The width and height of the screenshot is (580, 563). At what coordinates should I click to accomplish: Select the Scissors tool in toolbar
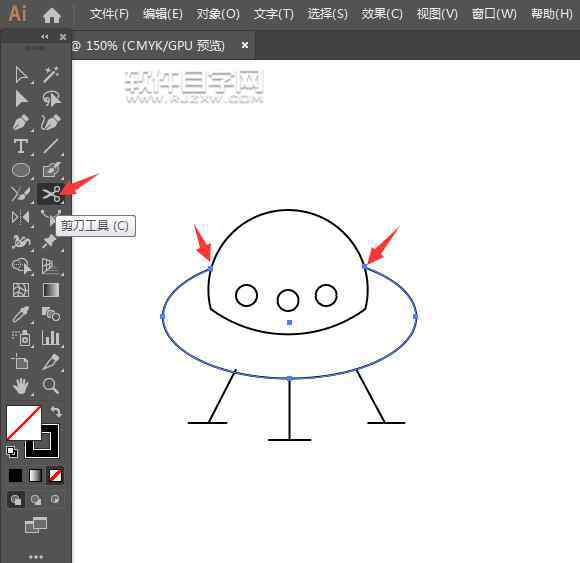(x=51, y=194)
